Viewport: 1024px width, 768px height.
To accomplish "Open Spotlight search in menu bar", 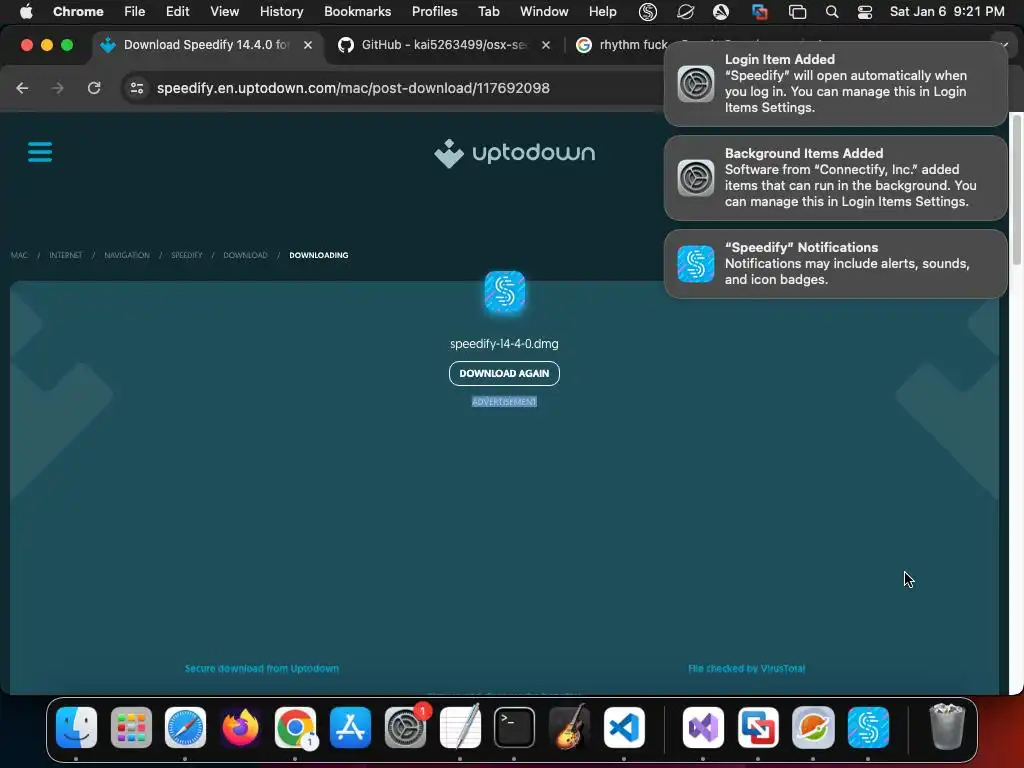I will pos(831,12).
